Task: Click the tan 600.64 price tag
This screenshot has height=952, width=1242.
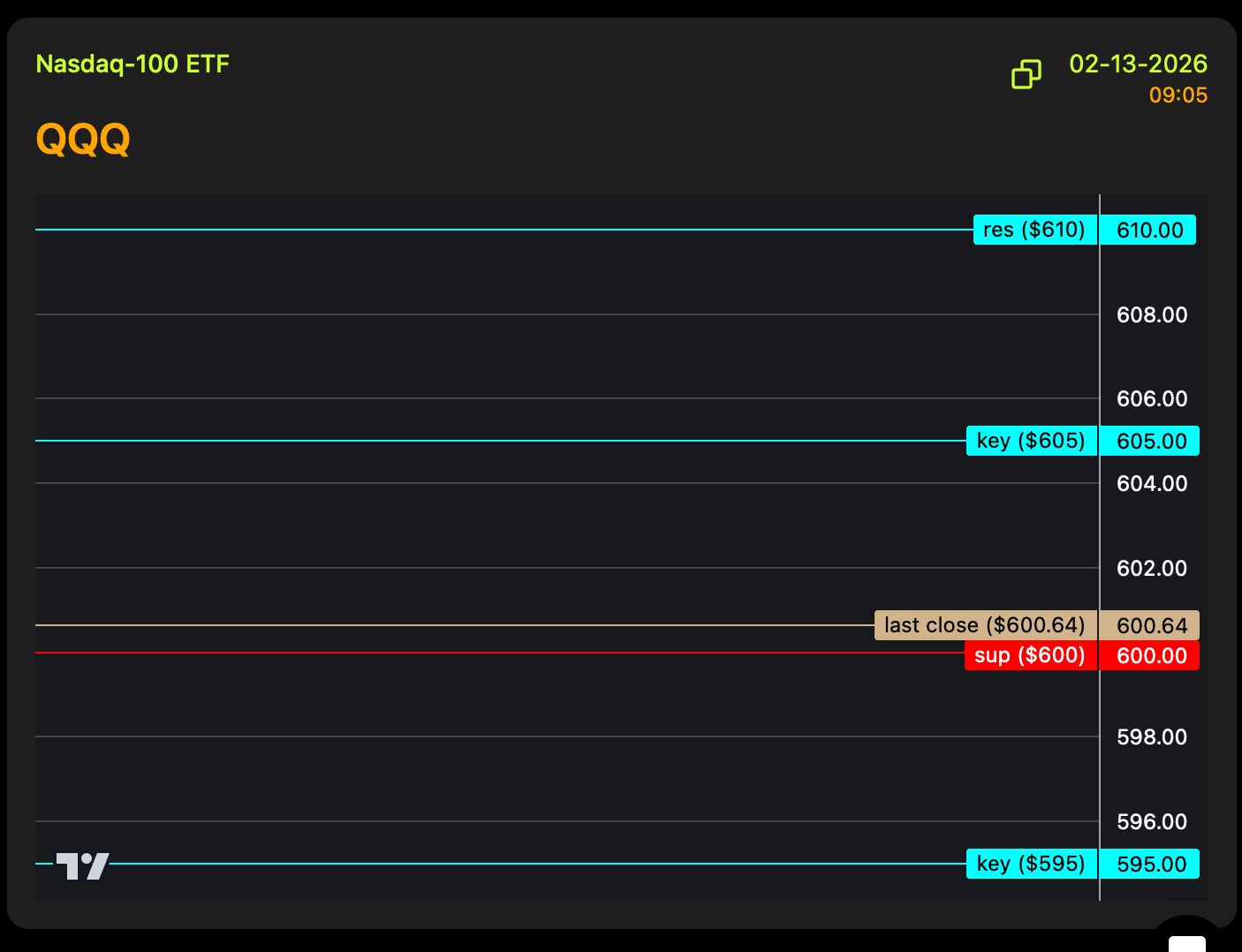Action: pyautogui.click(x=1151, y=625)
